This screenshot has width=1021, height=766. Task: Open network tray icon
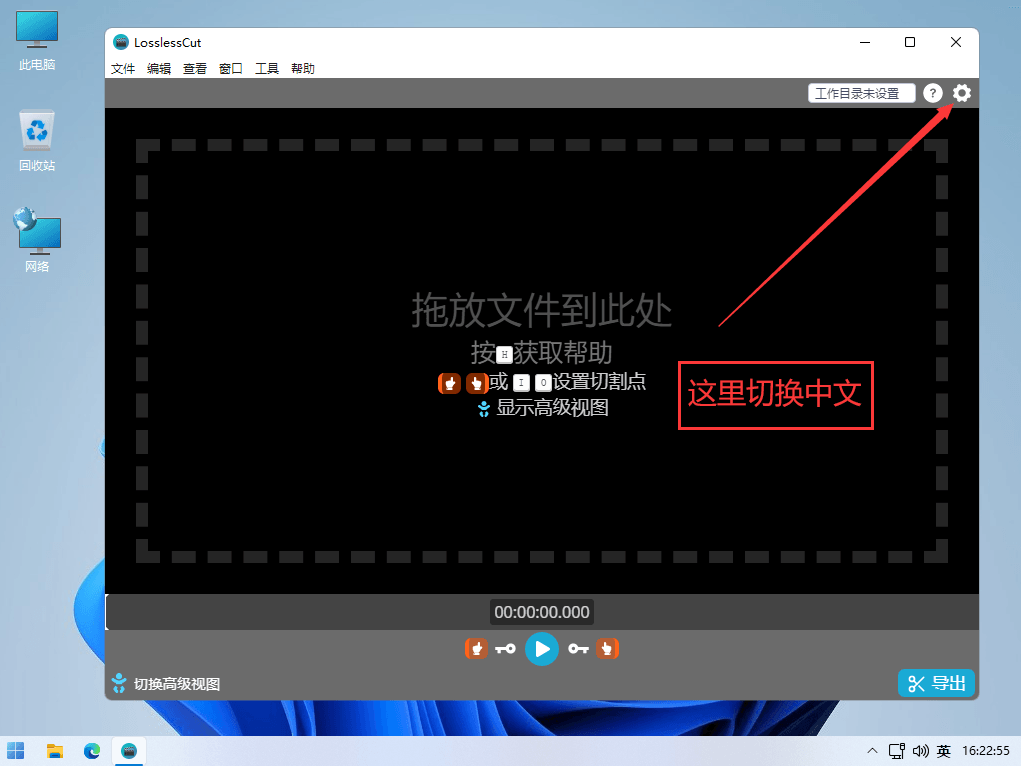(x=897, y=751)
